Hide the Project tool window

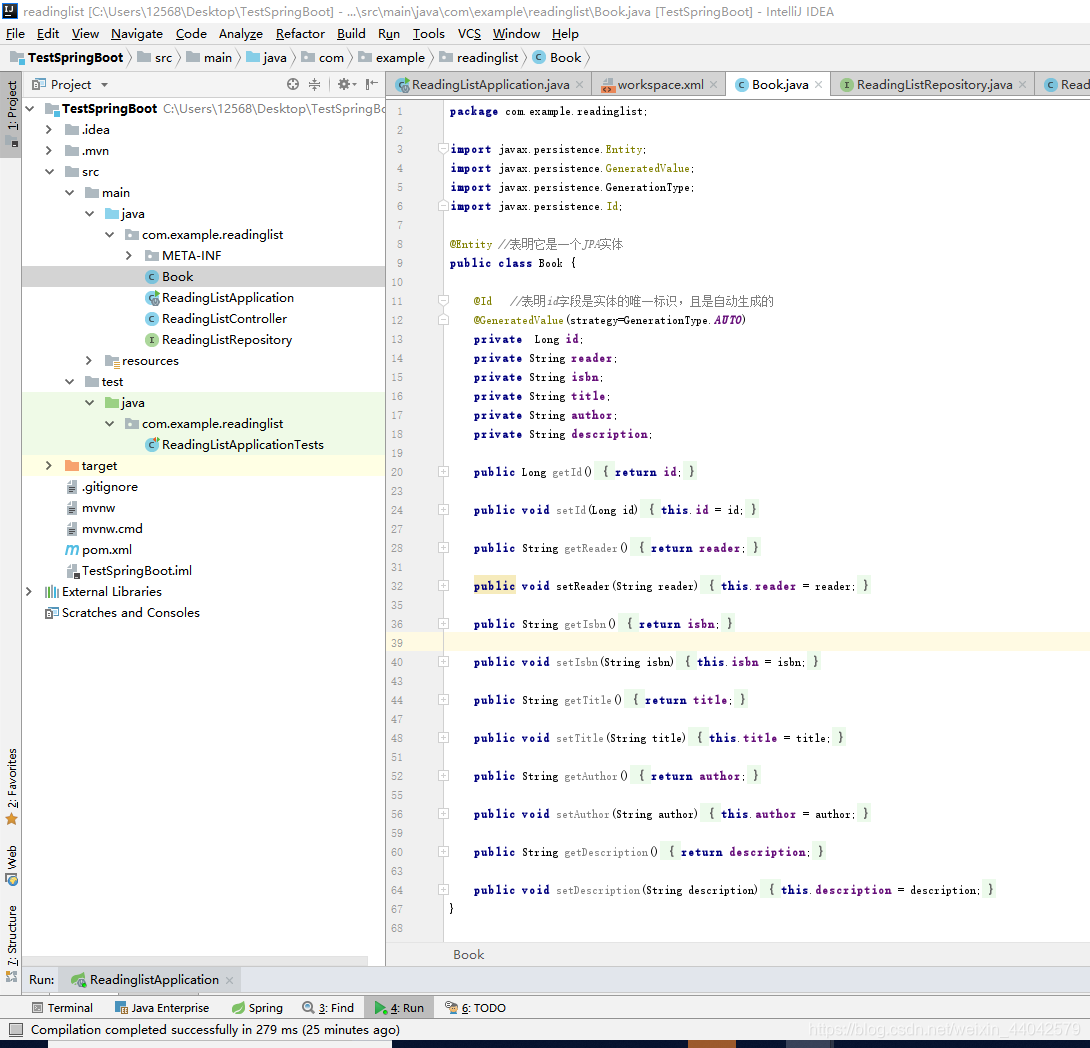pos(372,84)
